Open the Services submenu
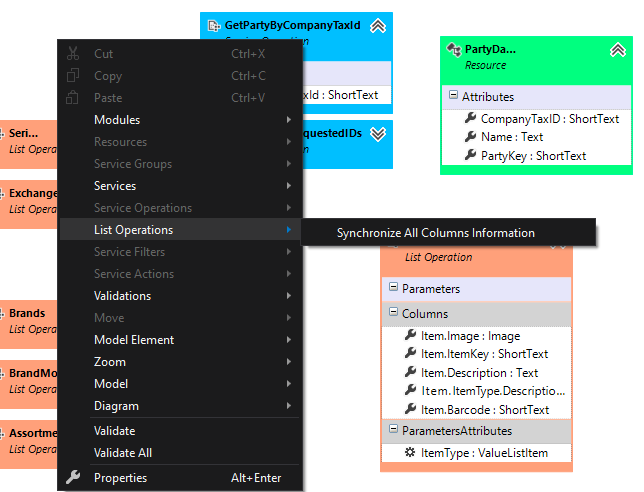This screenshot has height=492, width=644. click(x=180, y=186)
